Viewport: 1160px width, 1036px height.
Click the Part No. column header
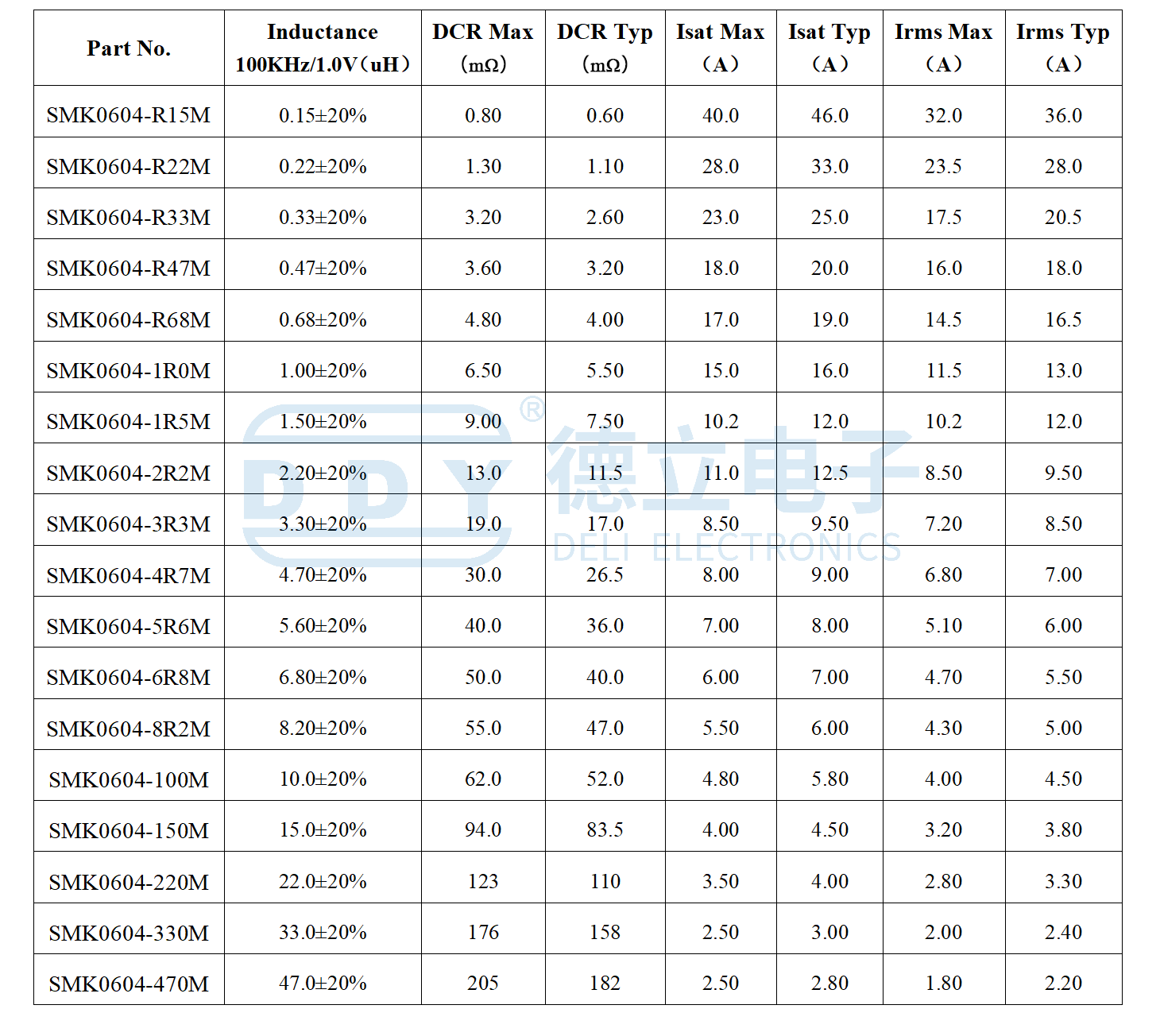[x=129, y=48]
